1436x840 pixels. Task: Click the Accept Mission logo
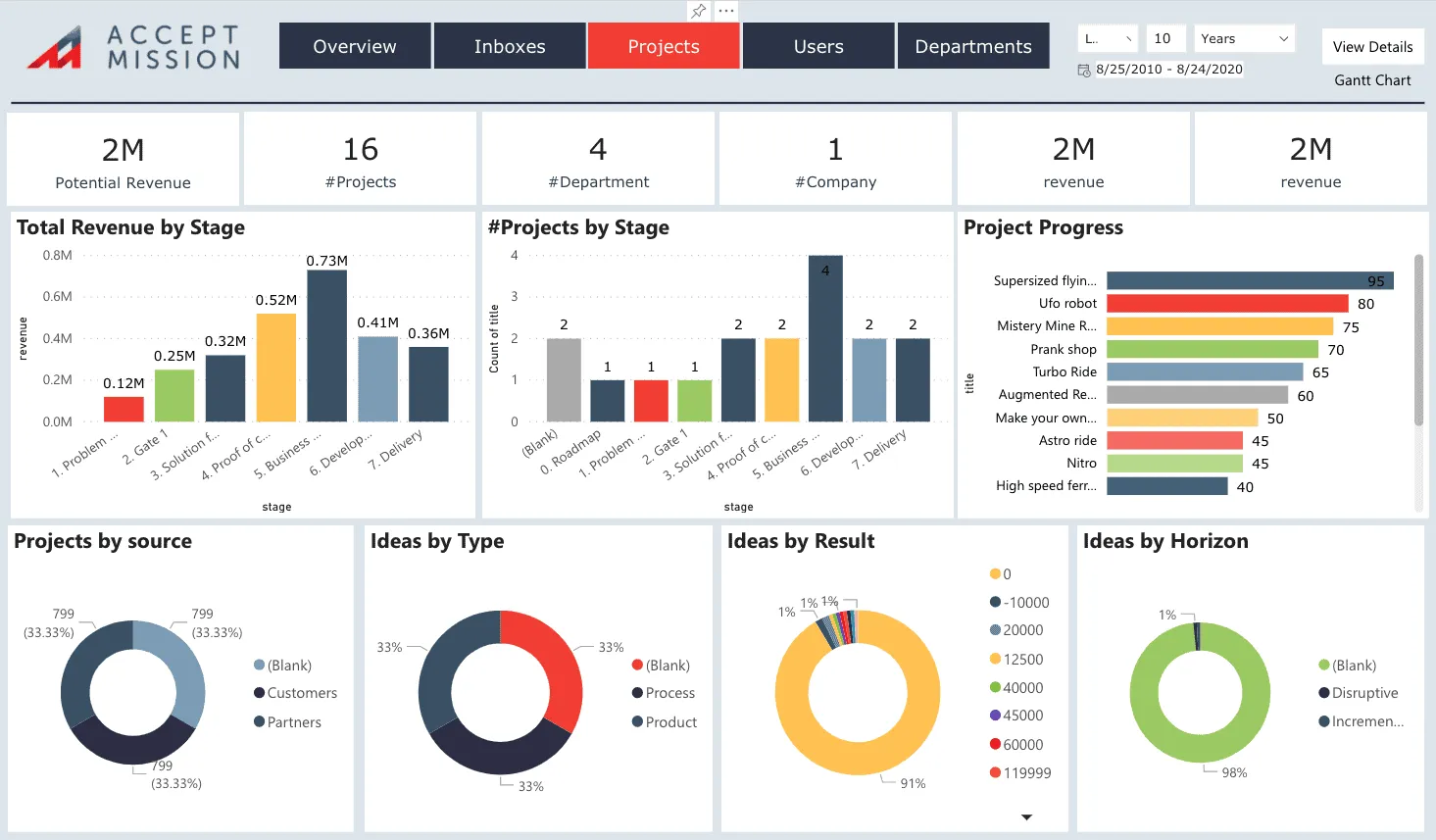click(134, 47)
